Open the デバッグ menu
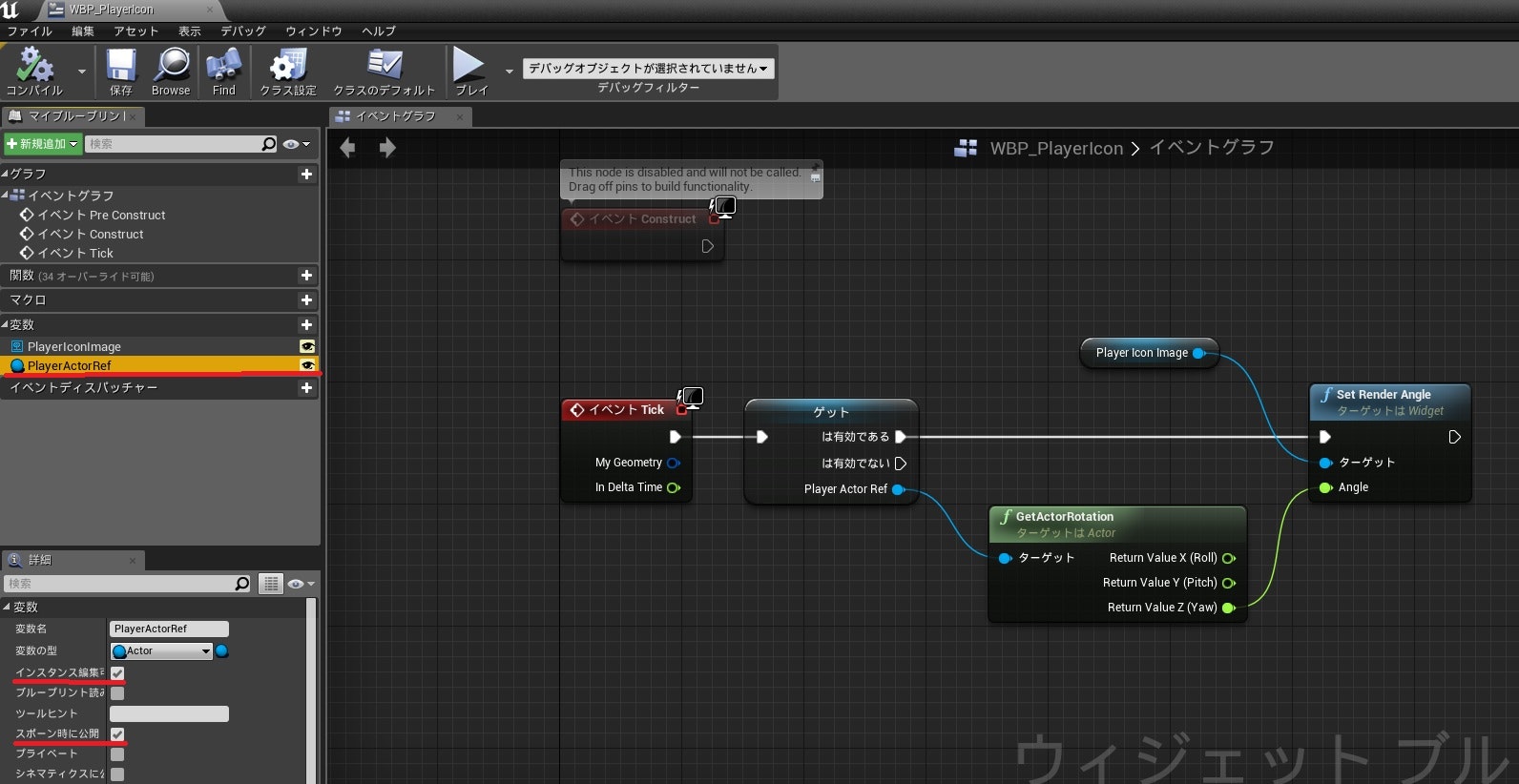 [243, 31]
